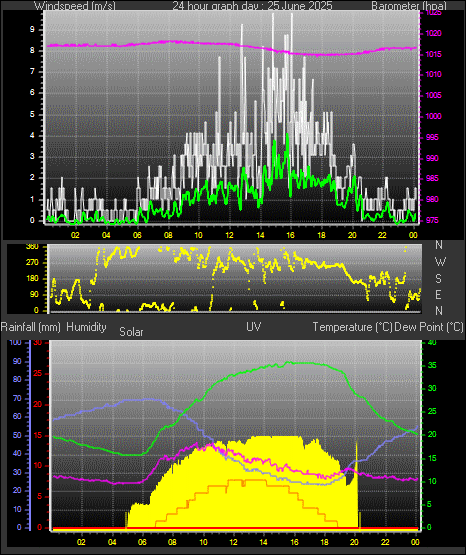
Task: Select 360 on the wind direction axis
Action: pos(32,247)
